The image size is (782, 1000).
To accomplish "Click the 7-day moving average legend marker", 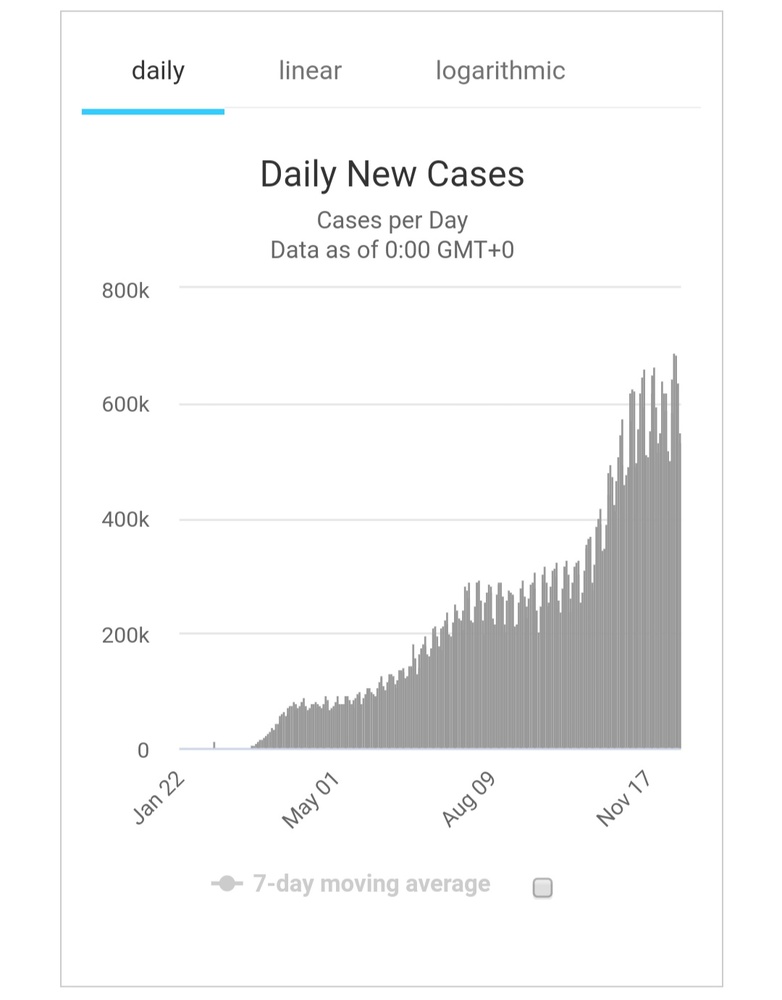I will [x=228, y=882].
